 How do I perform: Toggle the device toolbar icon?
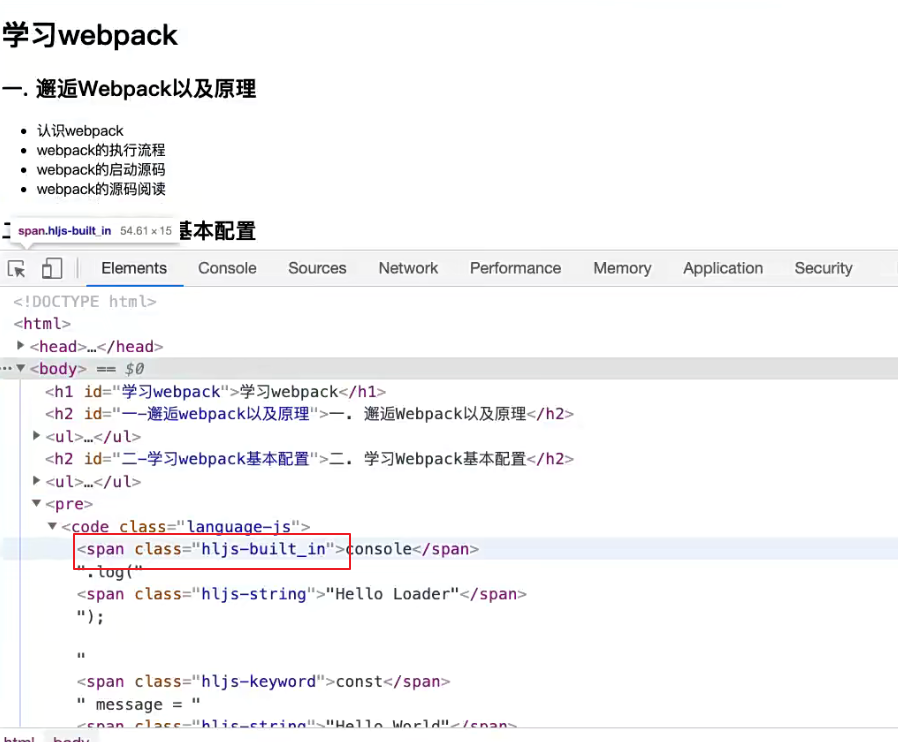point(52,268)
